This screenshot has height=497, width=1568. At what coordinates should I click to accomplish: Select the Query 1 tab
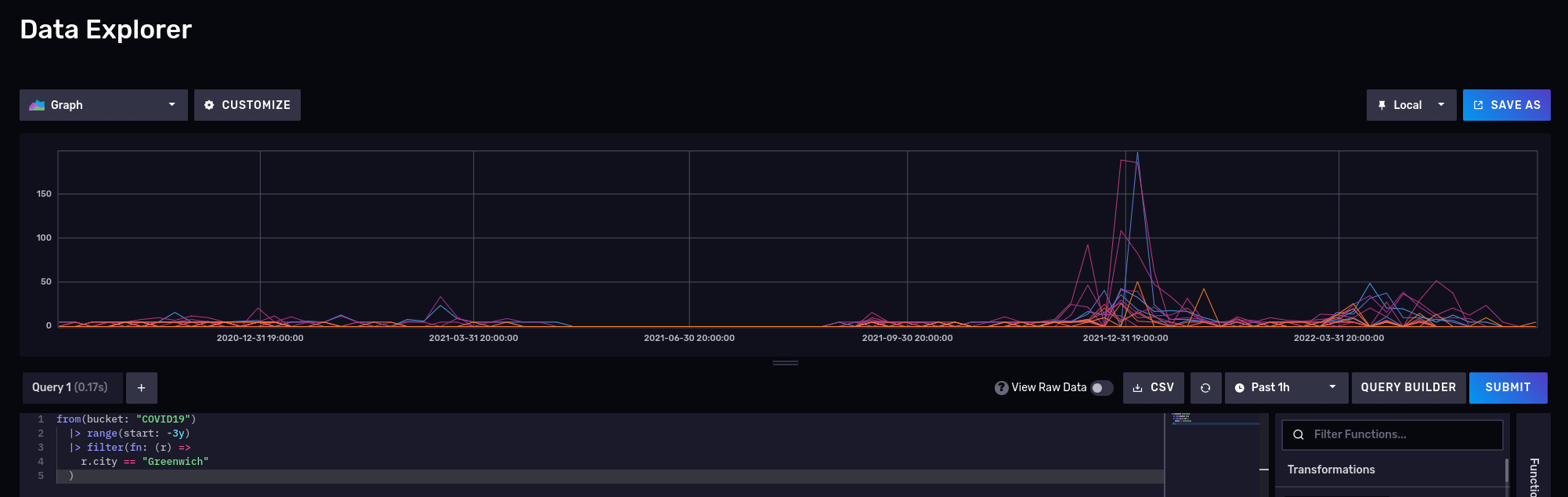[70, 387]
